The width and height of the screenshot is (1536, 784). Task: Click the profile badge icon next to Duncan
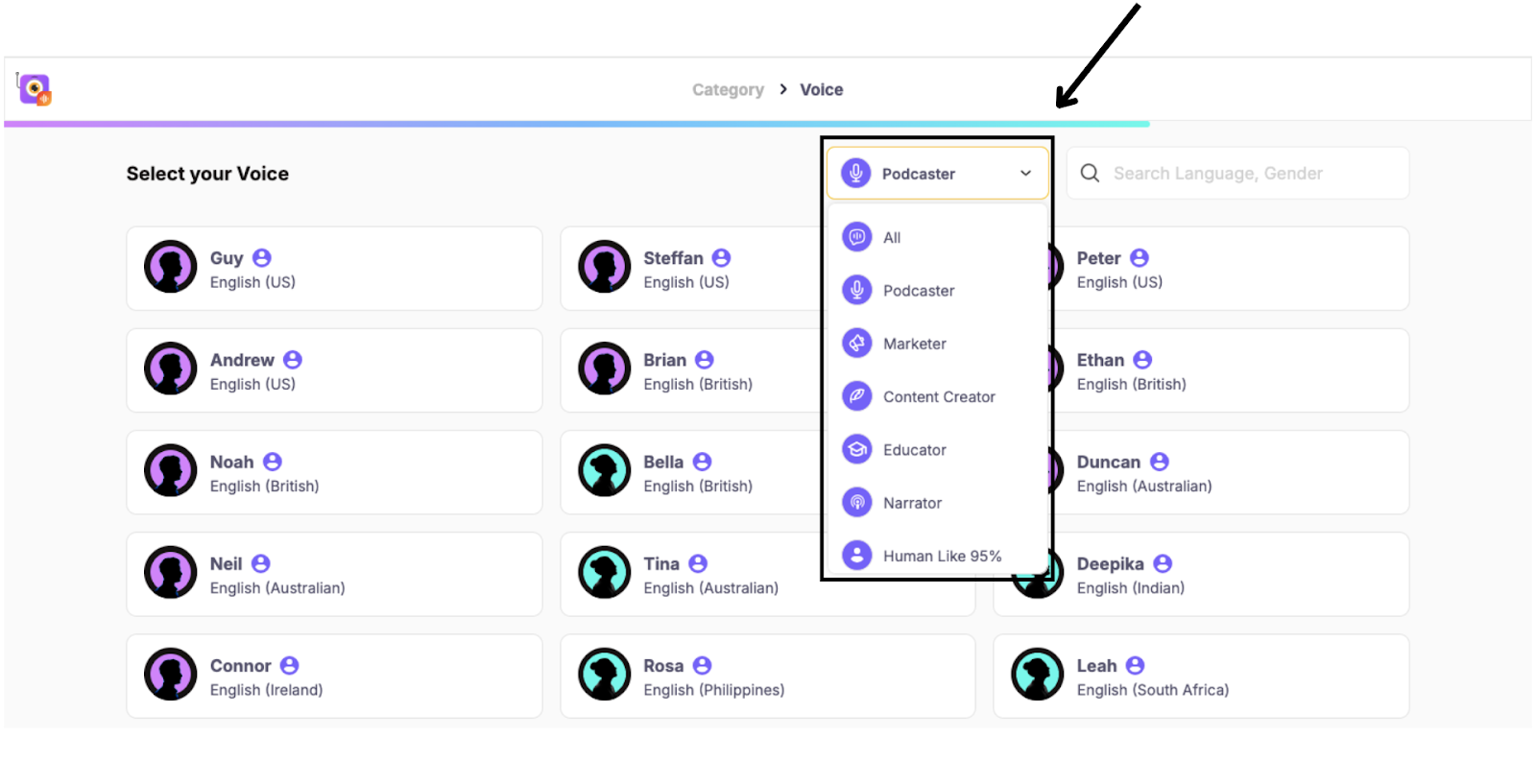click(x=1160, y=462)
